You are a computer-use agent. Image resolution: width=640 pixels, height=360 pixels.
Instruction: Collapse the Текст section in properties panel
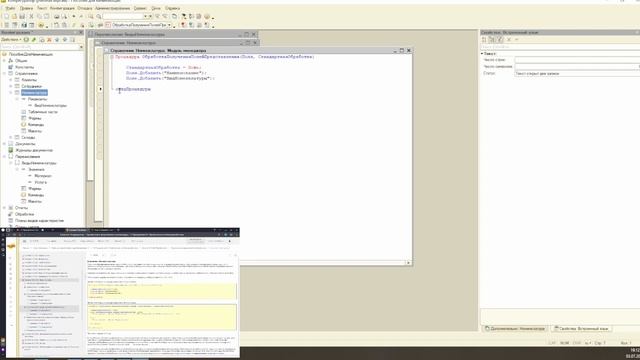pyautogui.click(x=482, y=53)
